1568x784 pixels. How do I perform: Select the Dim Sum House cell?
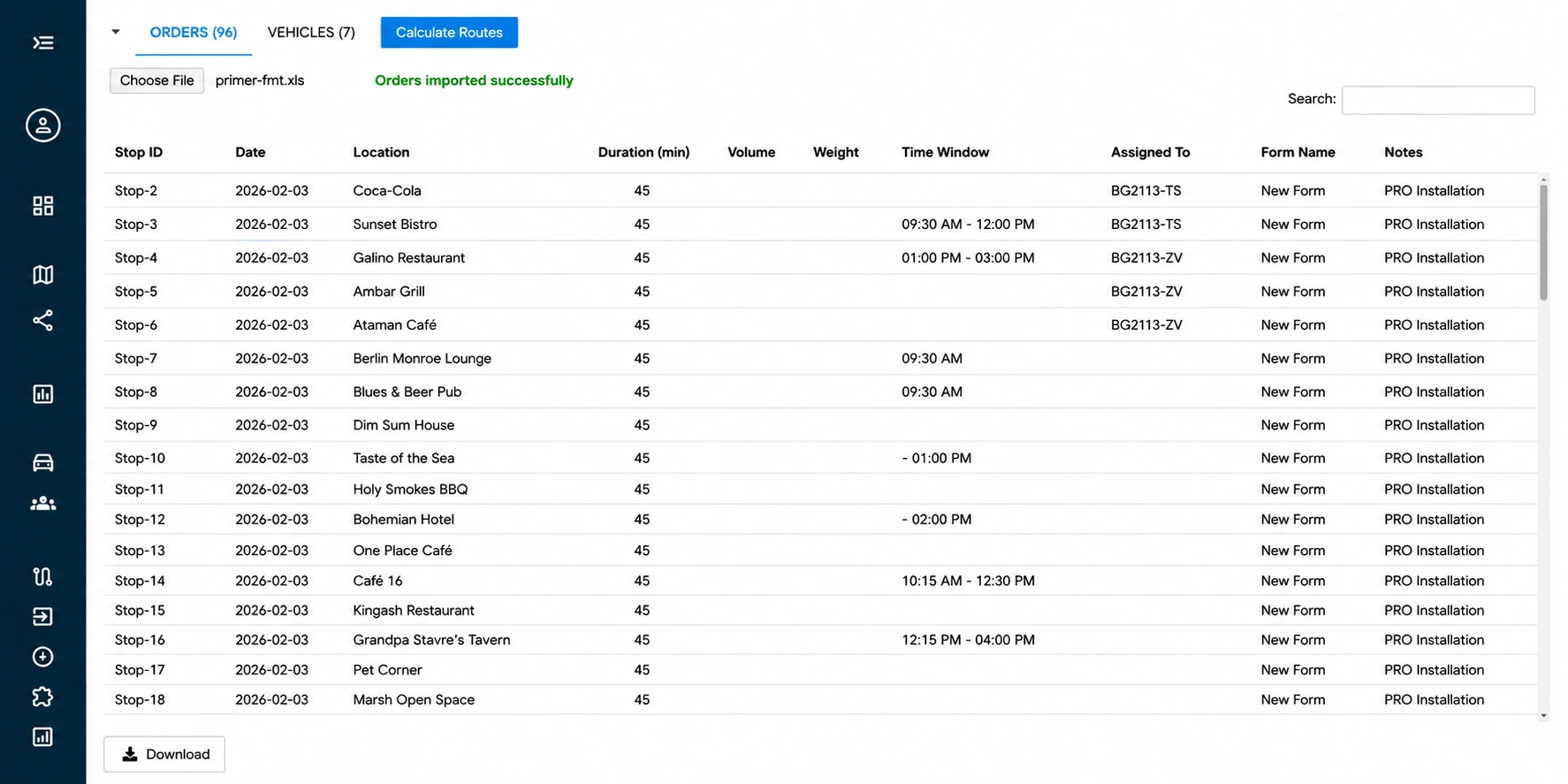click(403, 425)
